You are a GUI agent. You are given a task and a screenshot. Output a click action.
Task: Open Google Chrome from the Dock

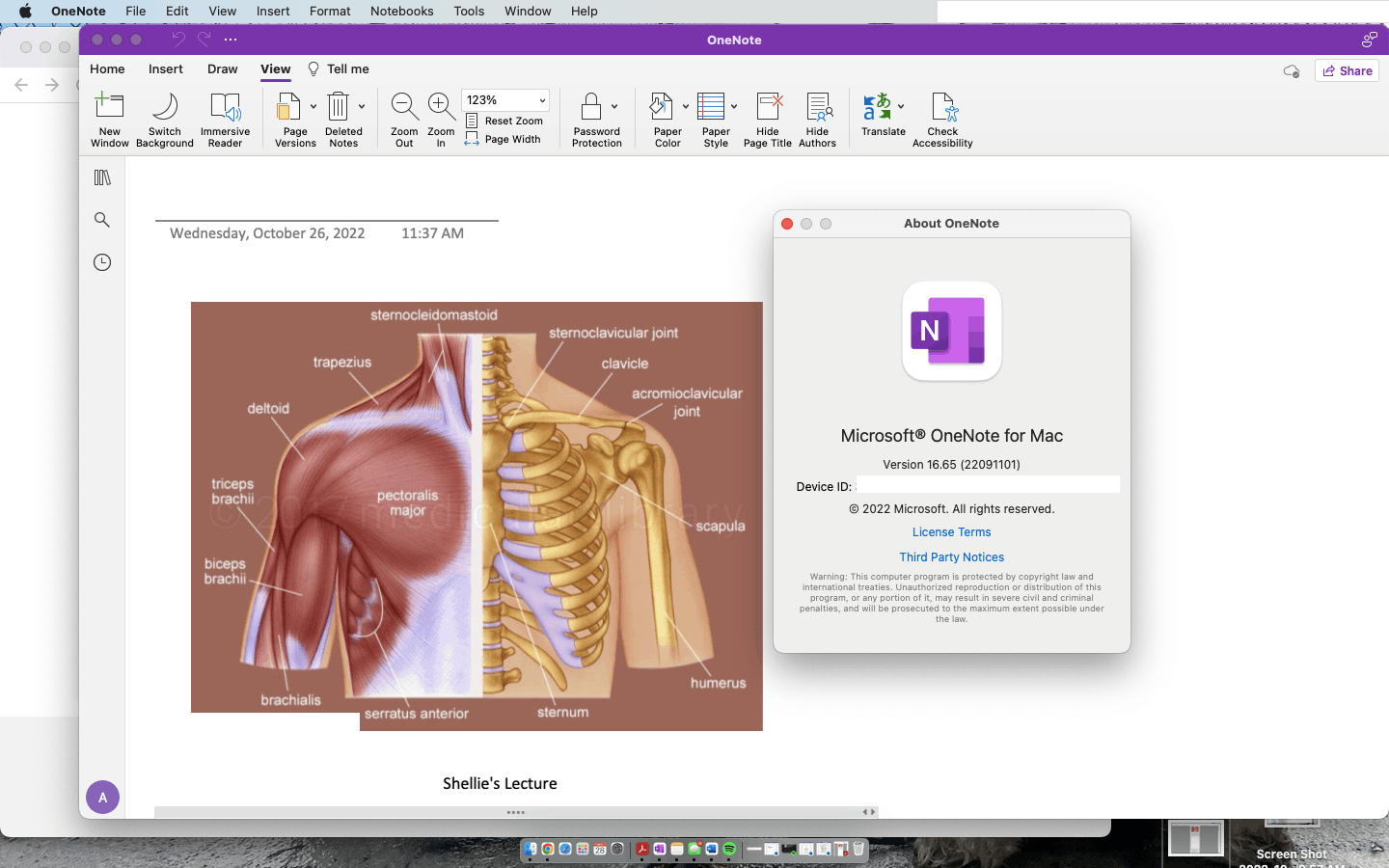(548, 850)
